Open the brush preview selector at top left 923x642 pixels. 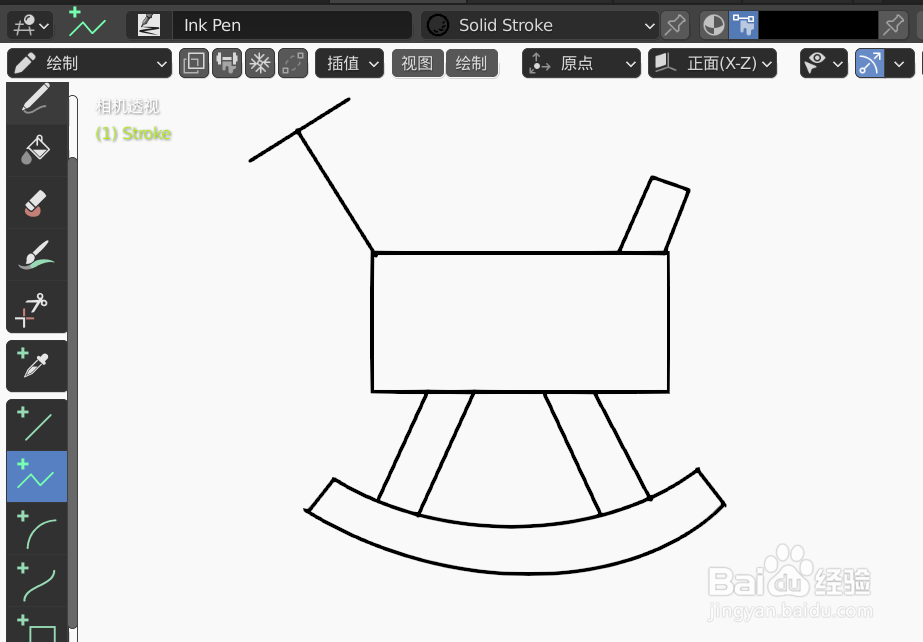[148, 25]
